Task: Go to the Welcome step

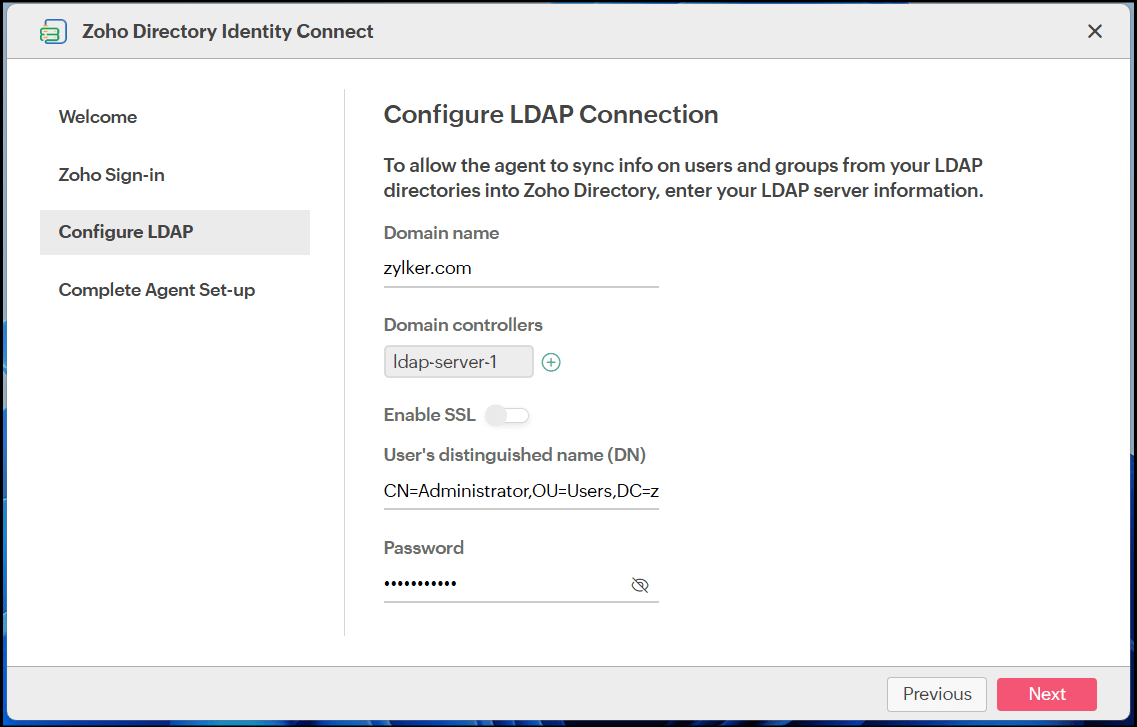Action: click(98, 117)
